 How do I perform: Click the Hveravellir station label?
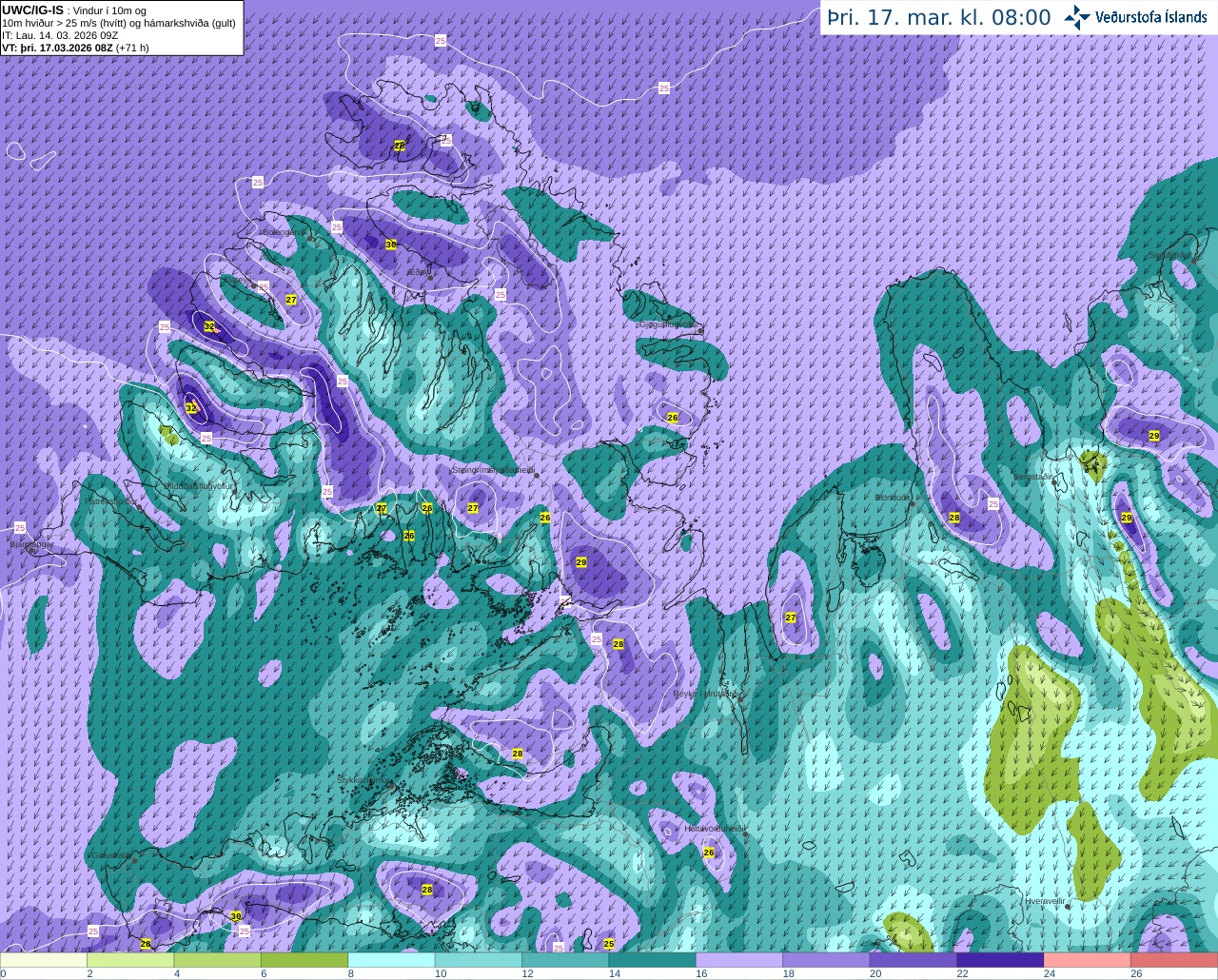[1045, 900]
